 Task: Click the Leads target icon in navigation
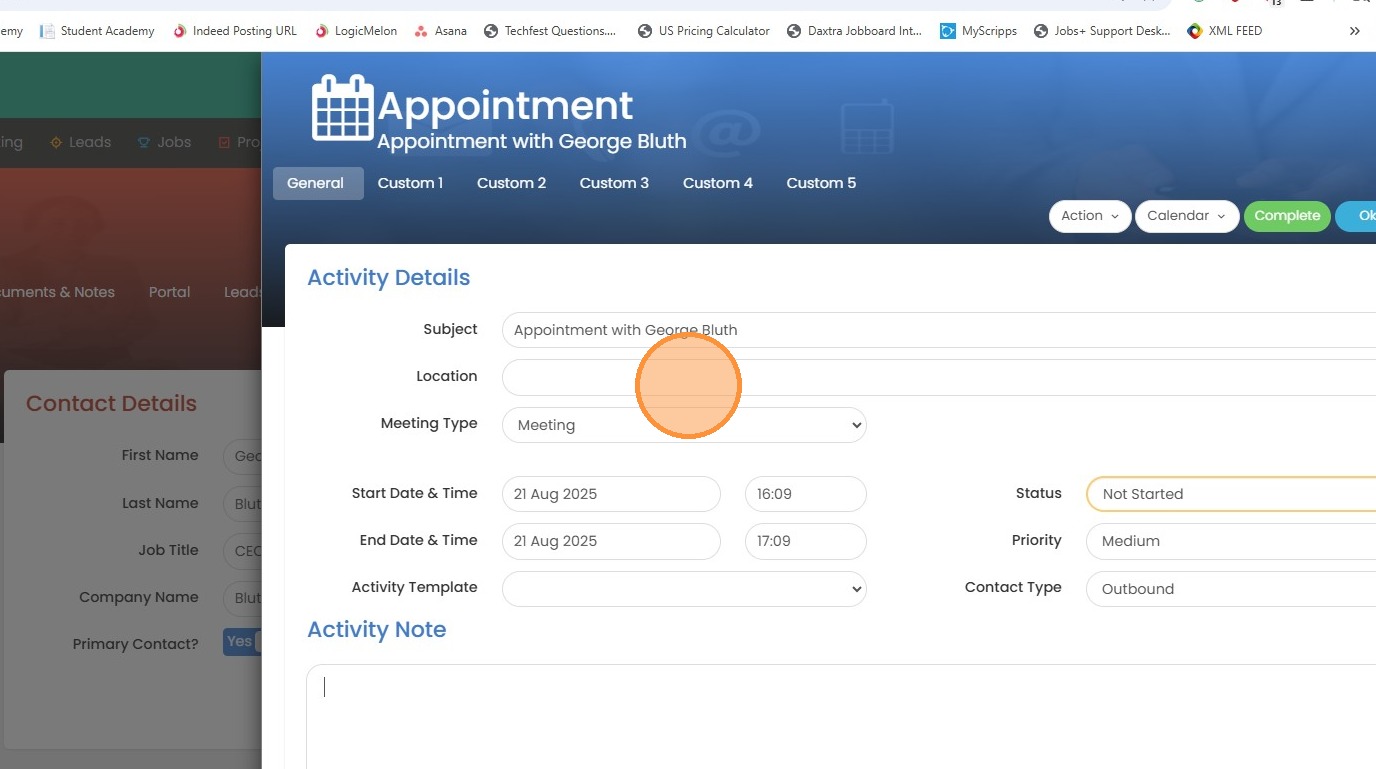click(56, 142)
